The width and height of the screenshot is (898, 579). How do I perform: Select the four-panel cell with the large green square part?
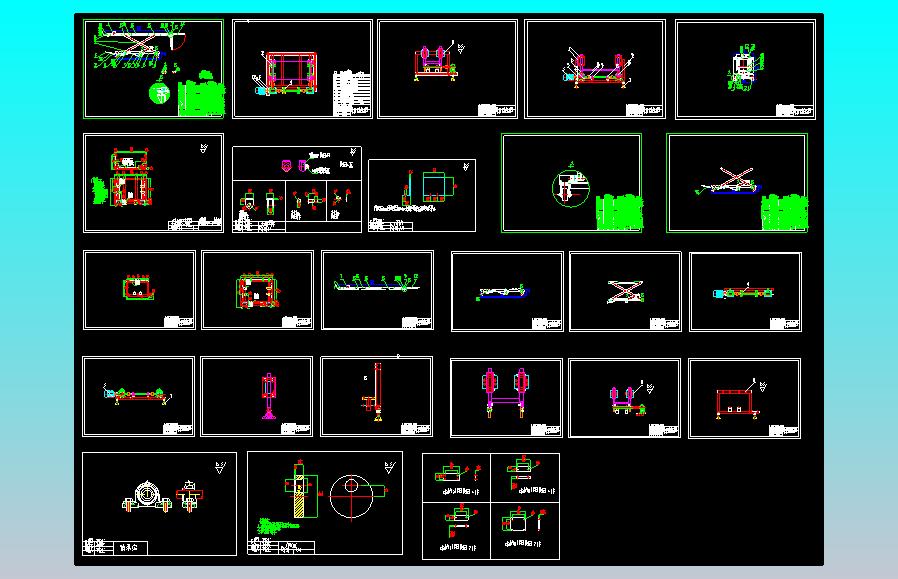pos(525,531)
